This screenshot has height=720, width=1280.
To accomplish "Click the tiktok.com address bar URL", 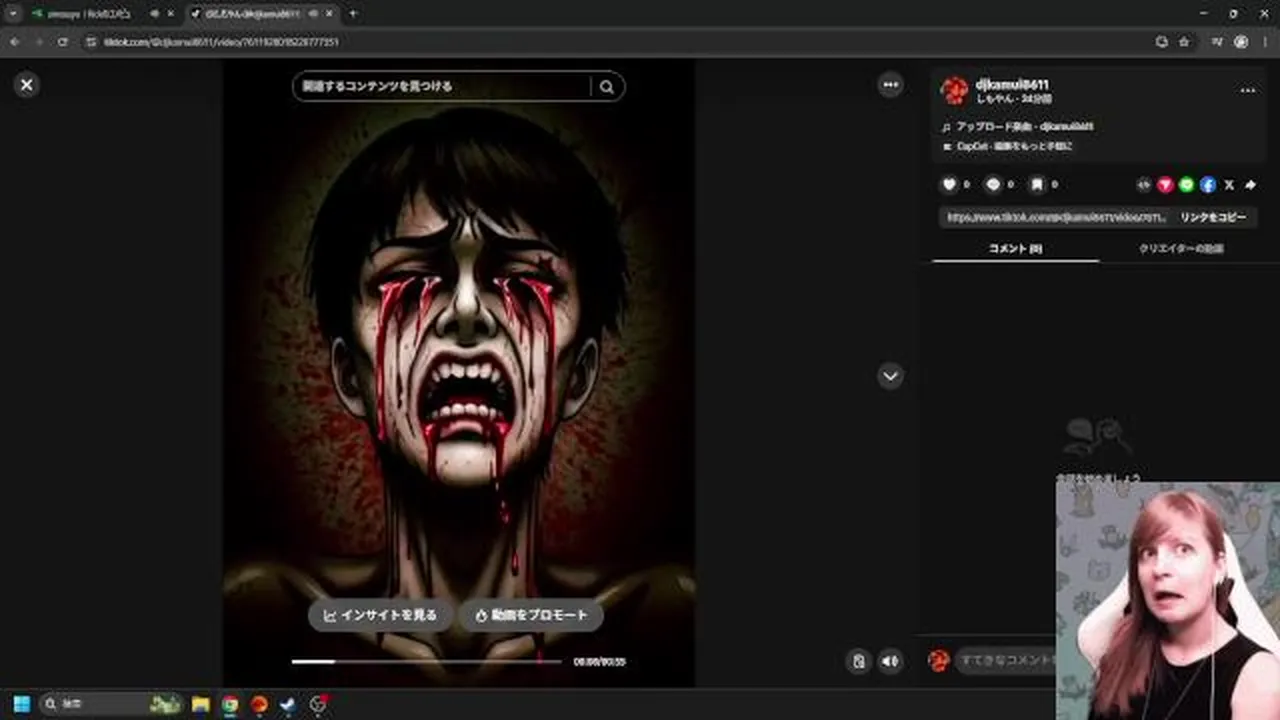I will 221,42.
